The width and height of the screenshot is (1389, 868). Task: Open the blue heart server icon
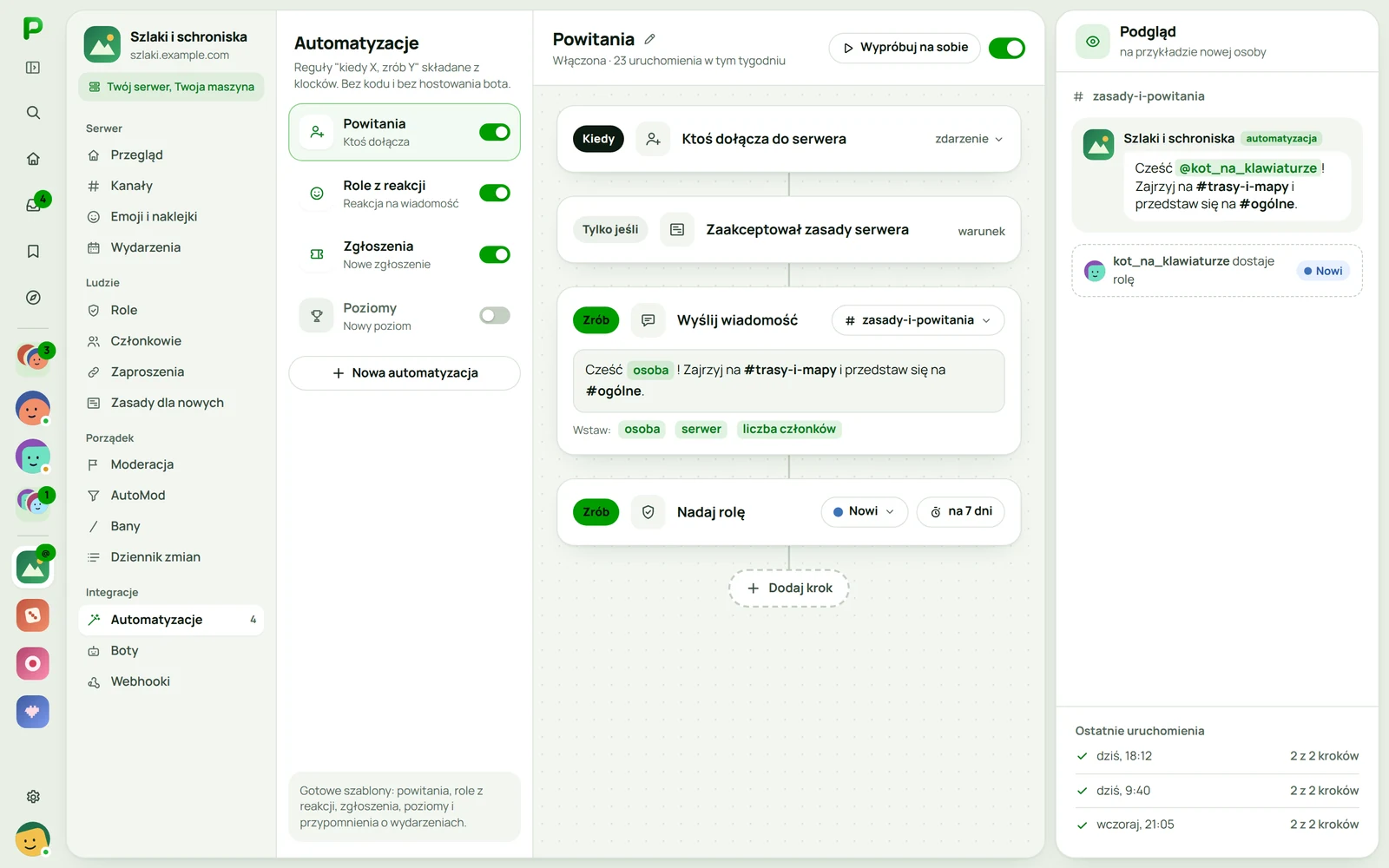click(33, 712)
